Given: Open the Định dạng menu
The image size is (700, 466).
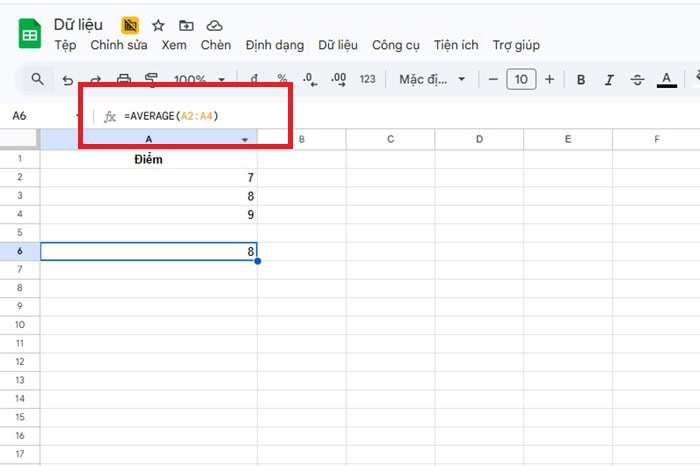Looking at the screenshot, I should tap(277, 45).
